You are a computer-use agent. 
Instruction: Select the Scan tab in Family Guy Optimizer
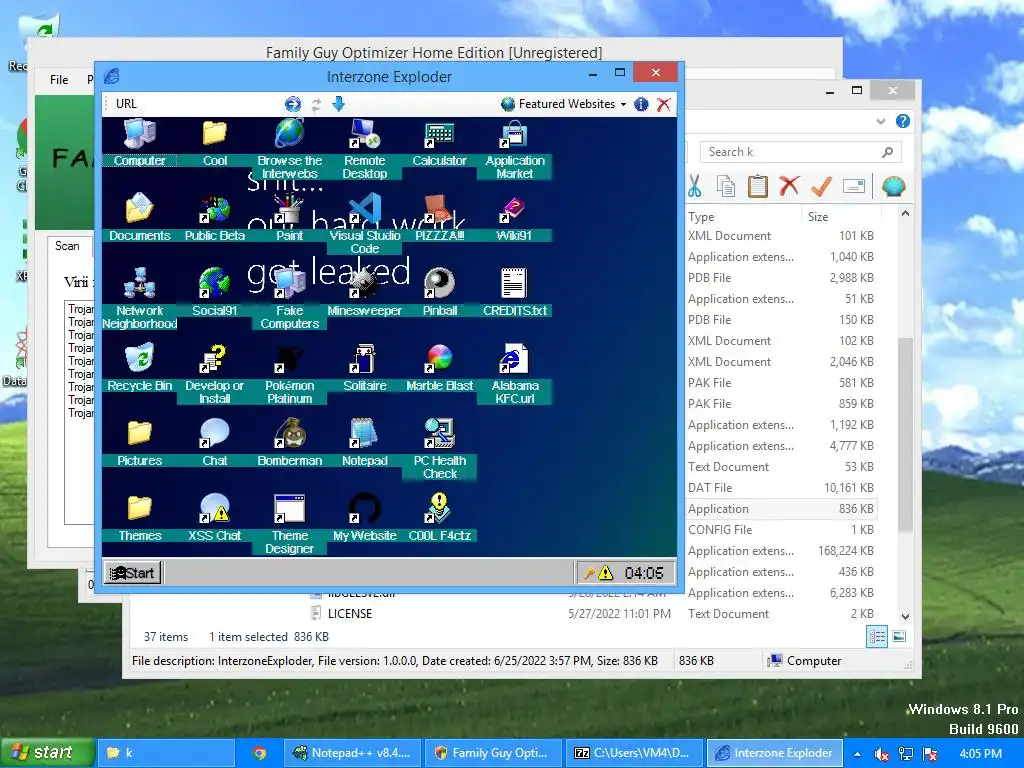click(67, 246)
